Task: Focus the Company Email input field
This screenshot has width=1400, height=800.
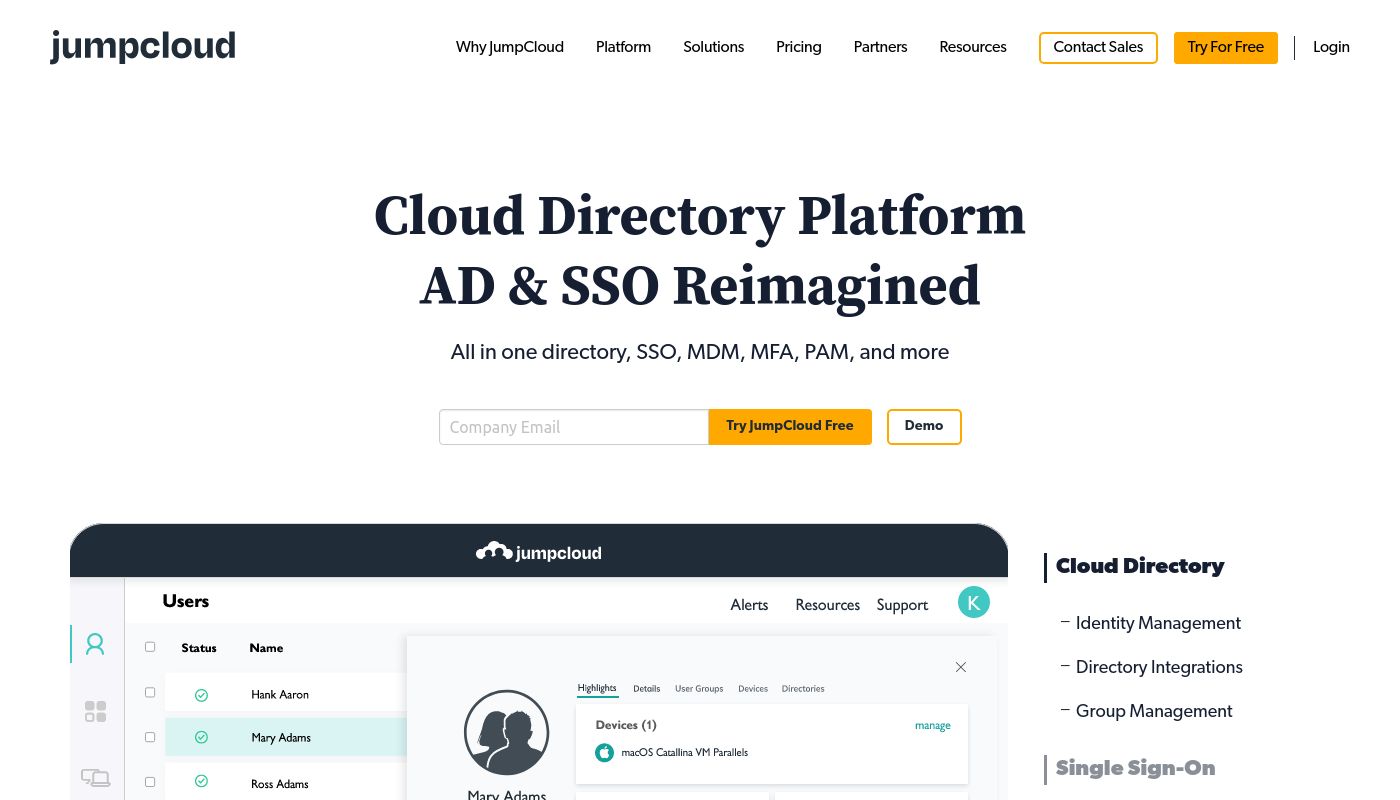Action: point(573,427)
